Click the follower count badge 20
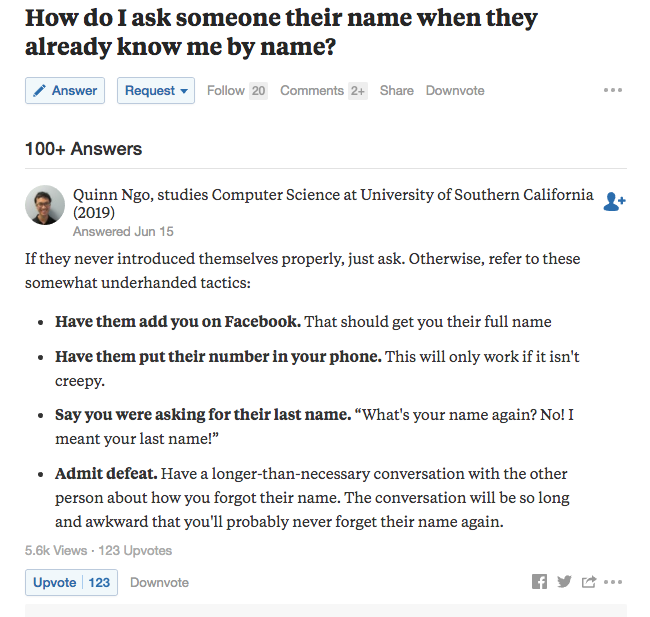 pyautogui.click(x=258, y=91)
